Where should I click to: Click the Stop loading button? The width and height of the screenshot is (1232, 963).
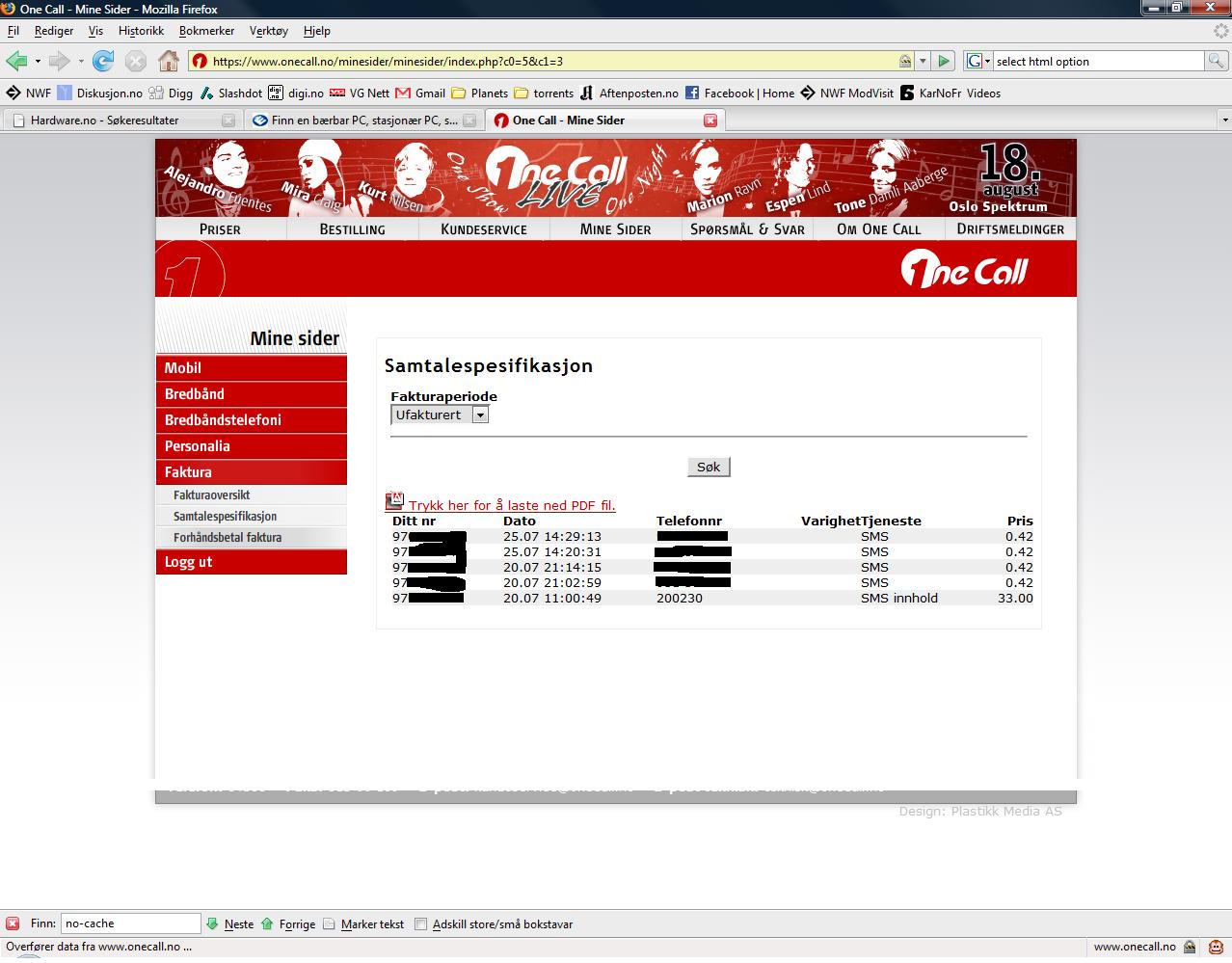coord(136,61)
